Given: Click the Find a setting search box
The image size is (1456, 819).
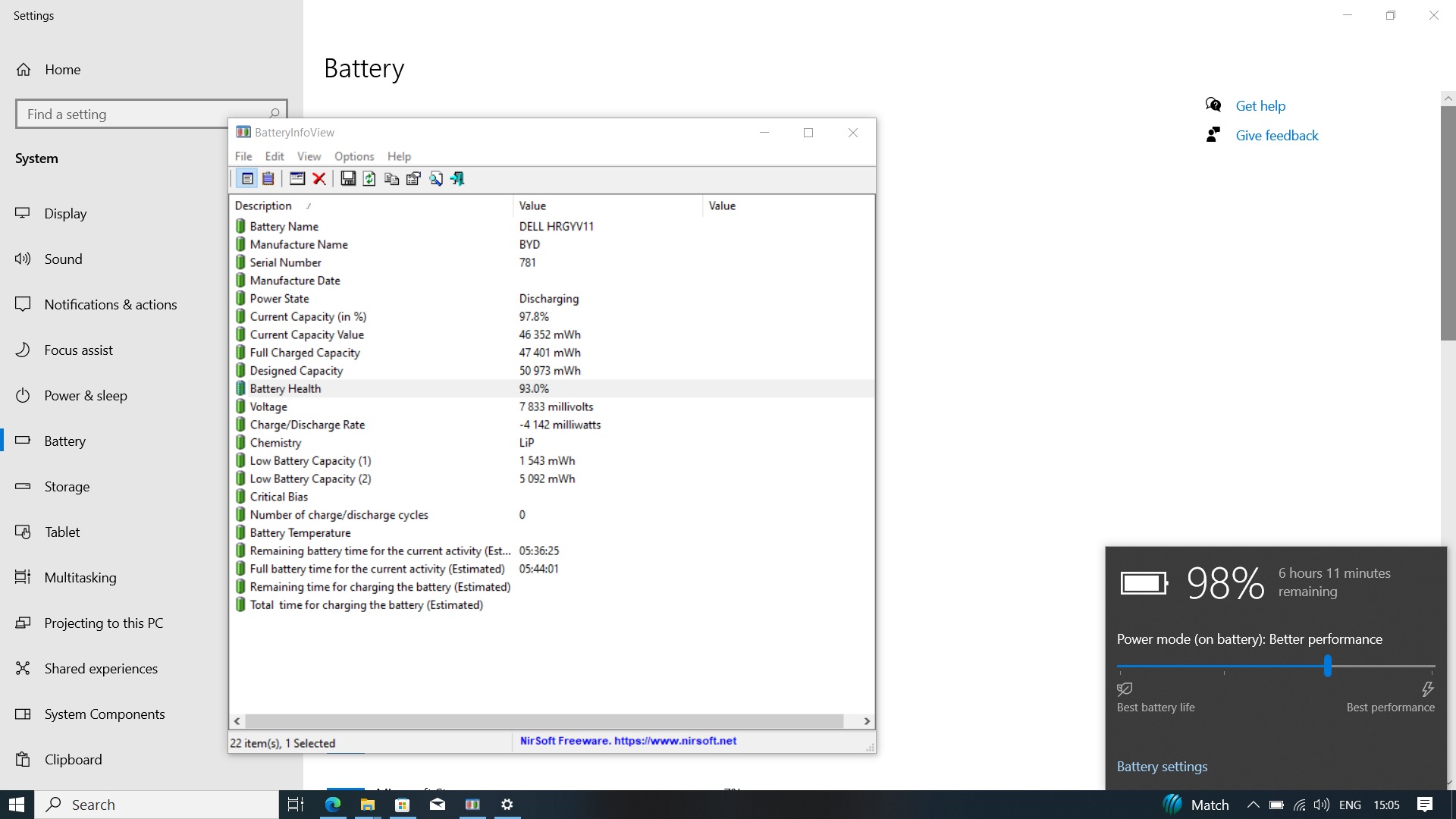Looking at the screenshot, I should (x=151, y=114).
